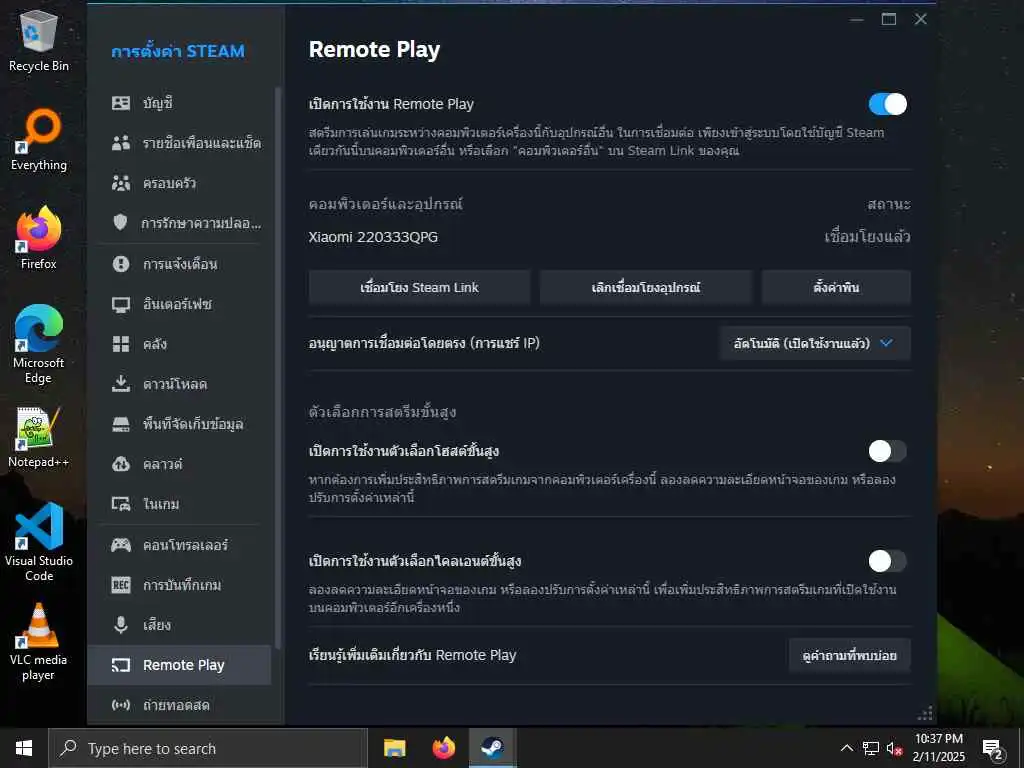Image resolution: width=1024 pixels, height=768 pixels.
Task: Select the Visual Studio Code desktop icon
Action: [x=39, y=542]
